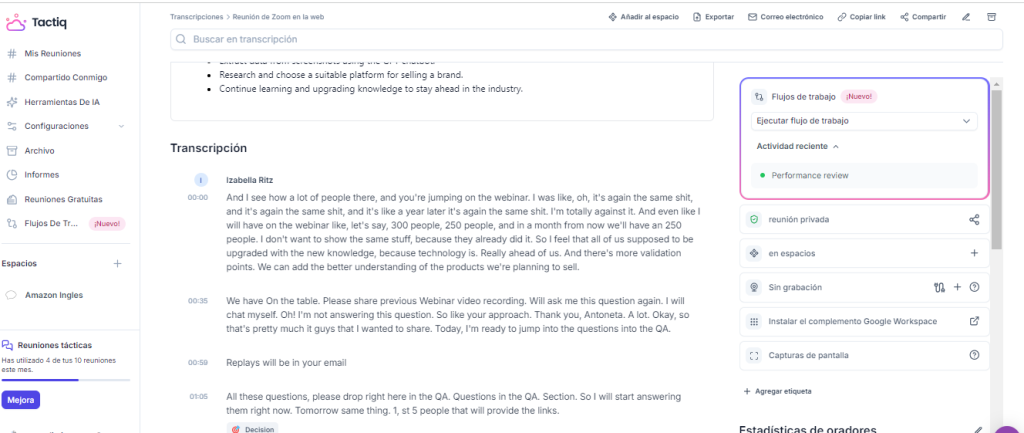Add a new space with the Espacios plus icon
Image resolution: width=1024 pixels, height=433 pixels.
(117, 264)
